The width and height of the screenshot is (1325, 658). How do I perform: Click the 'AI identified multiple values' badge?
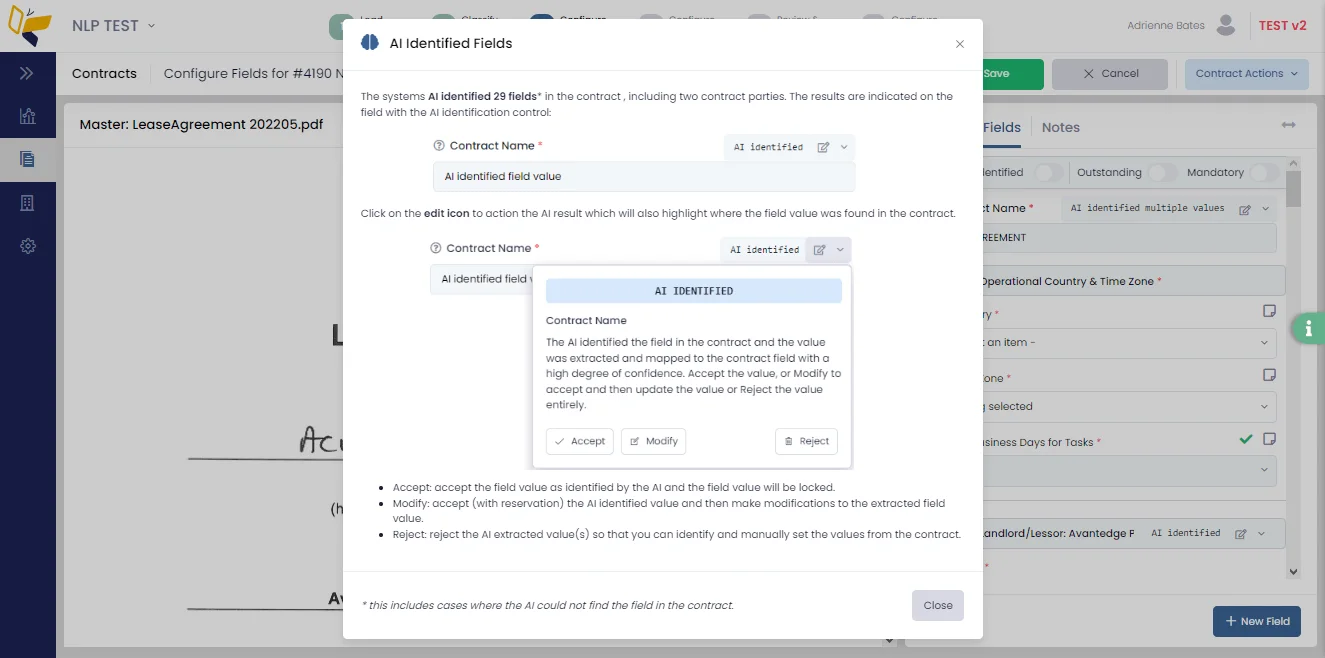coord(1147,208)
